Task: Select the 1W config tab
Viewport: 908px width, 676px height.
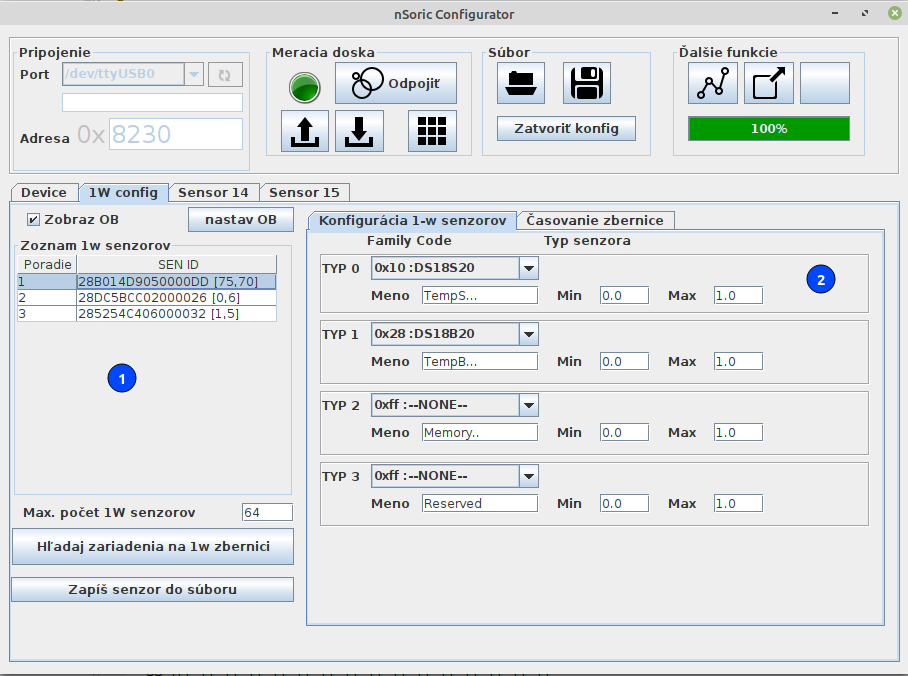Action: pyautogui.click(x=123, y=192)
